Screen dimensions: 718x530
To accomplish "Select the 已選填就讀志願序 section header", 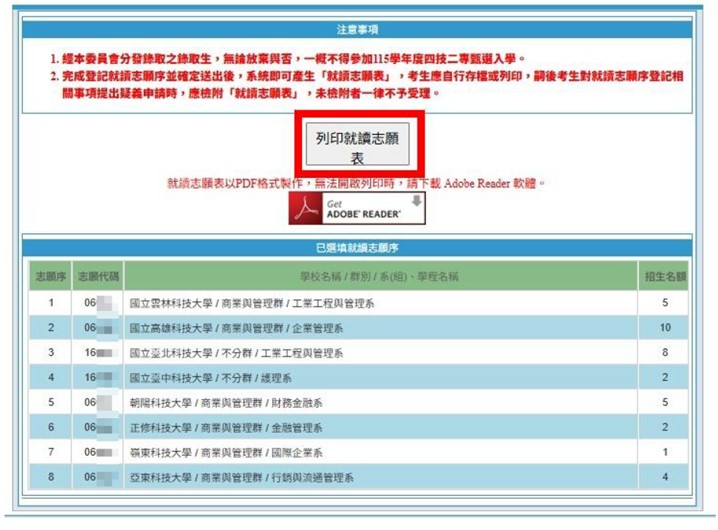I will (x=357, y=246).
